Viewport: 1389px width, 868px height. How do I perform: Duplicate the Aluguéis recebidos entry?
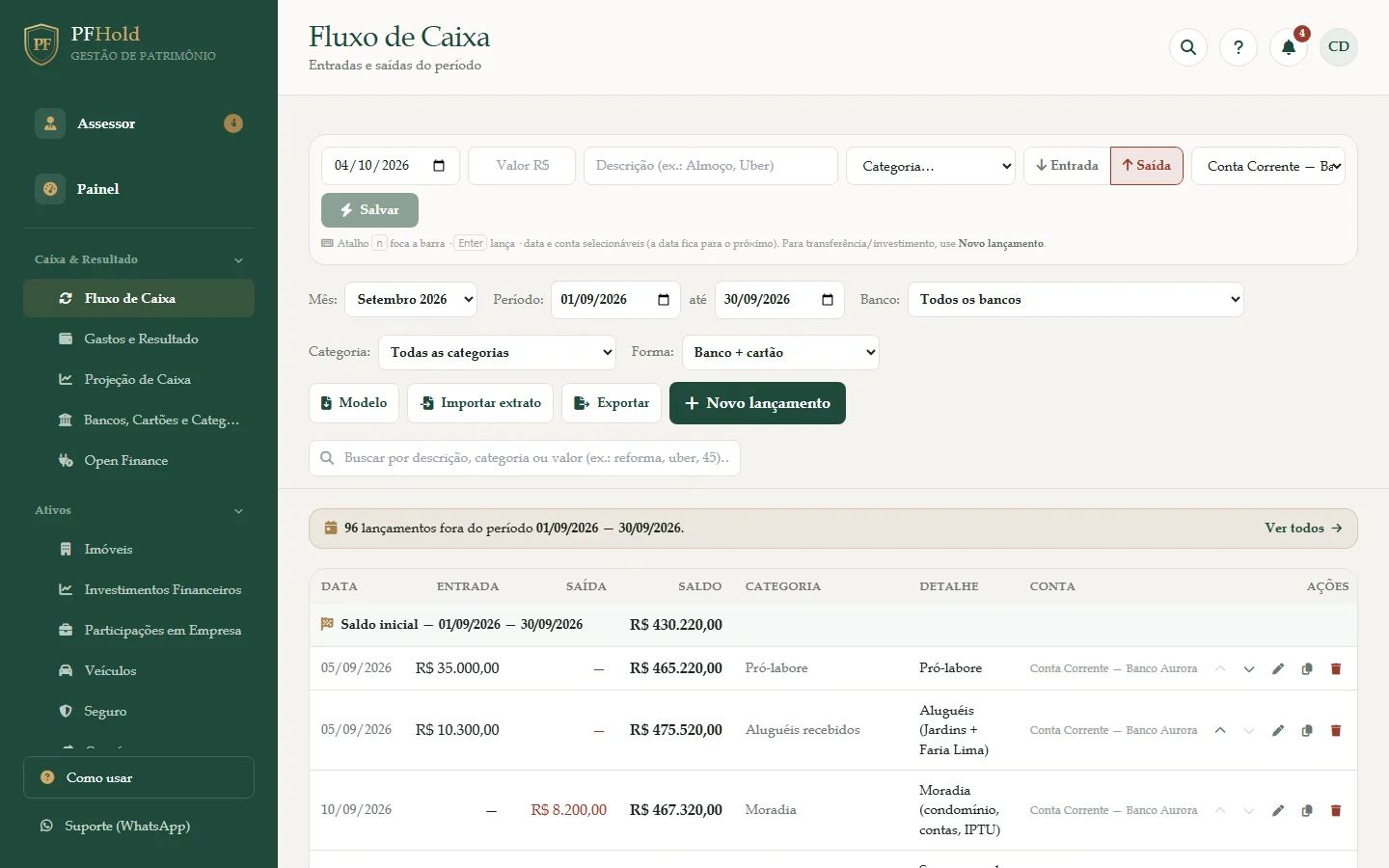tap(1307, 731)
